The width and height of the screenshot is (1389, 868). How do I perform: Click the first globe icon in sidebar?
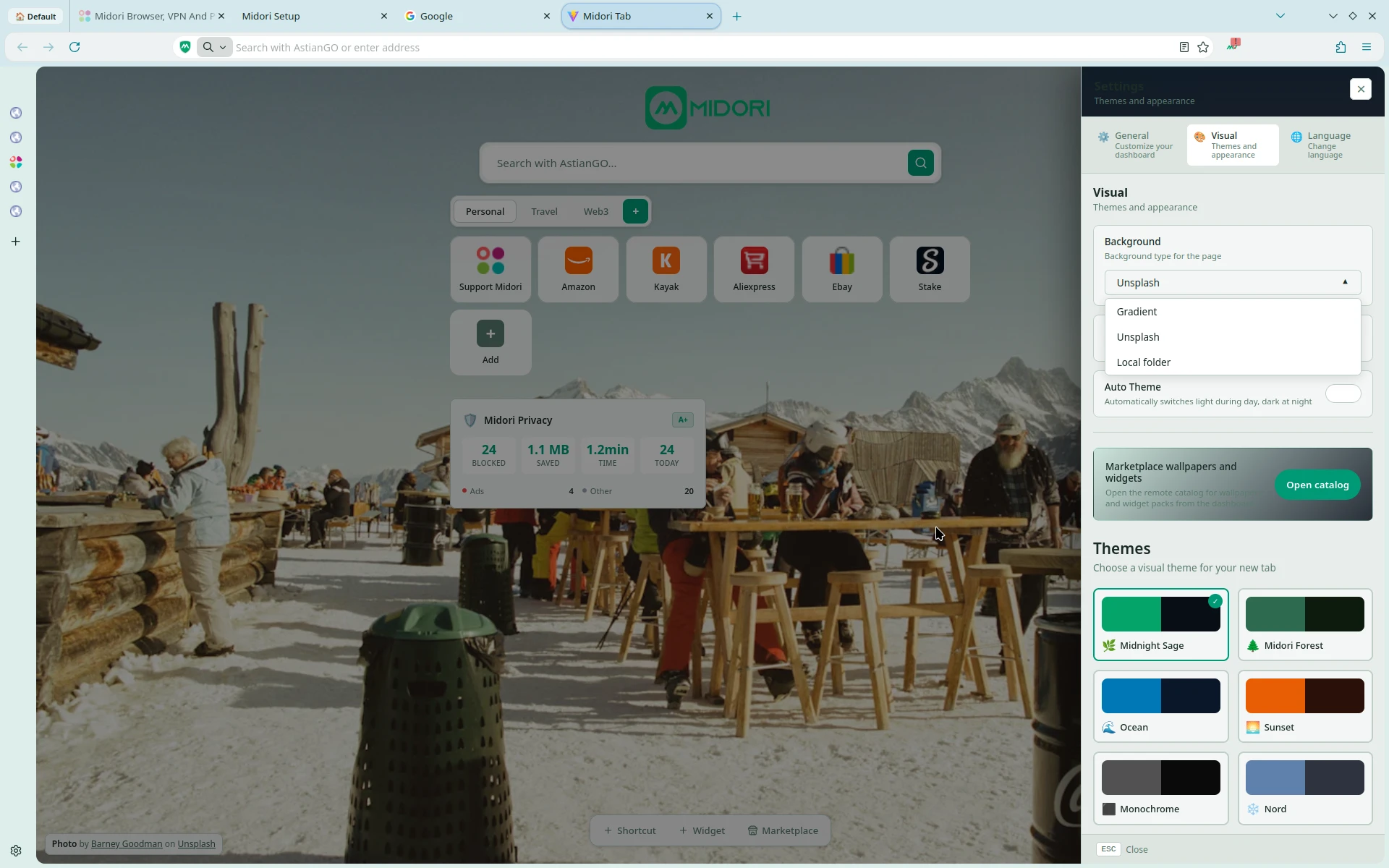point(16,113)
